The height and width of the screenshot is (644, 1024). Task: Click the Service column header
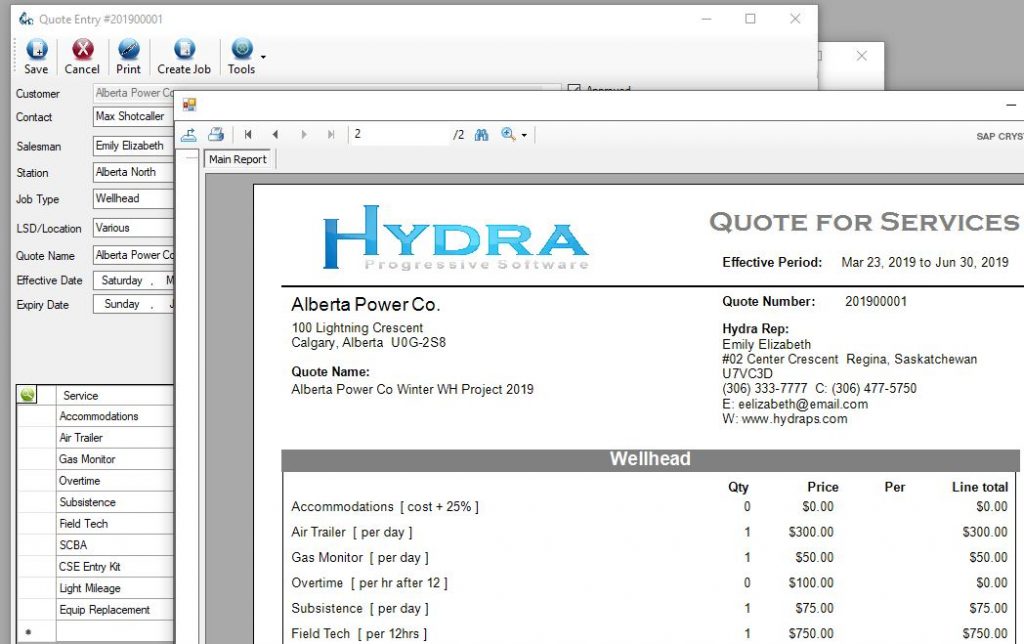tap(114, 395)
